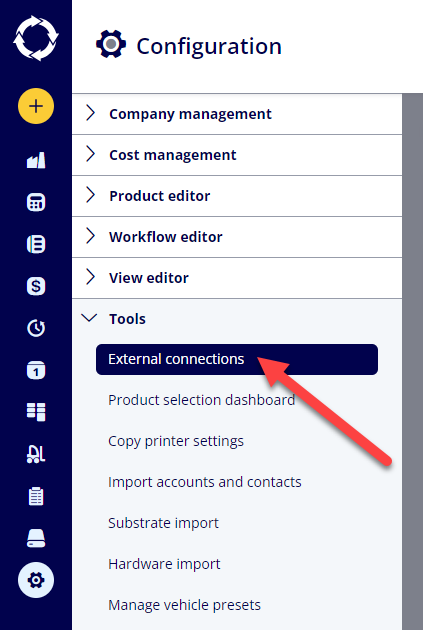Select External connections menu item
The width and height of the screenshot is (423, 630).
pos(237,359)
